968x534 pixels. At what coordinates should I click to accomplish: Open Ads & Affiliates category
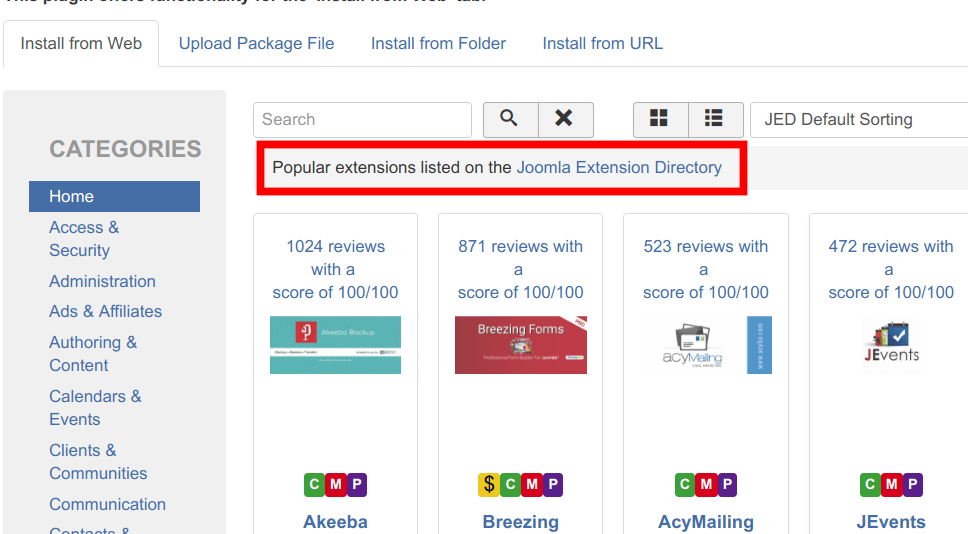(106, 312)
